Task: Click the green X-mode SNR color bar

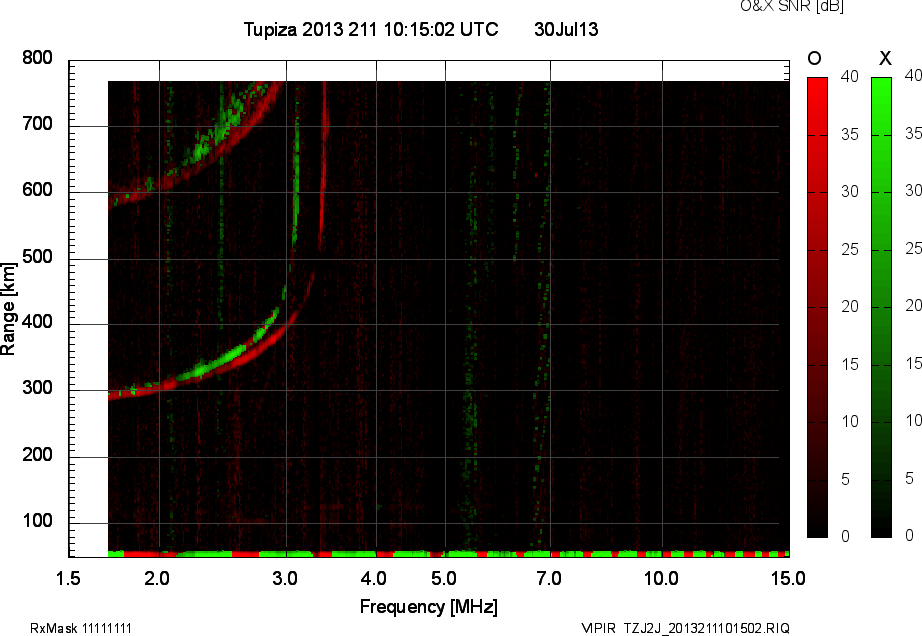Action: point(881,306)
